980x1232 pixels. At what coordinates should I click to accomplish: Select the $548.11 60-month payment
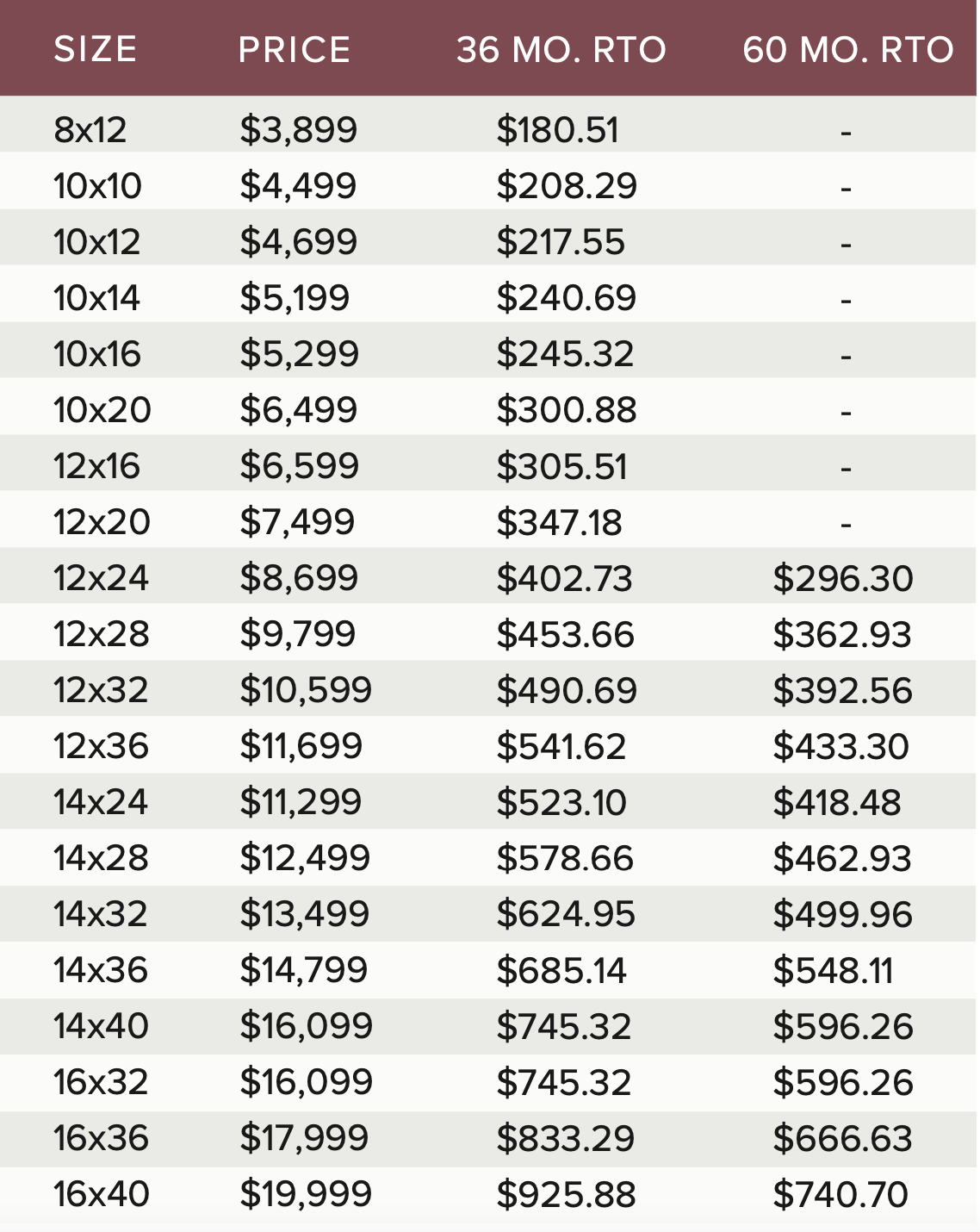(x=833, y=970)
